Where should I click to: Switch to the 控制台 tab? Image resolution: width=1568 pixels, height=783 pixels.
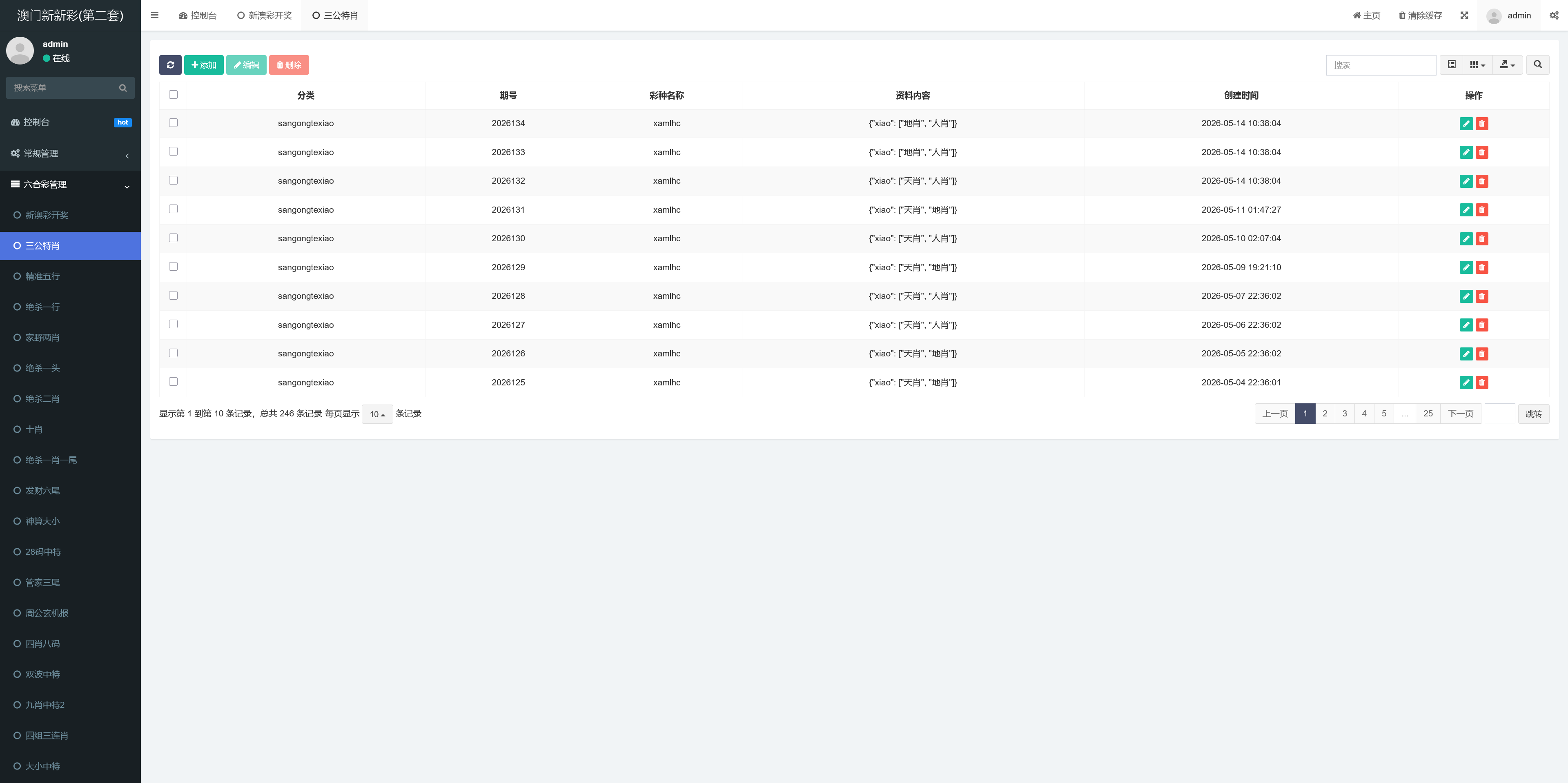point(197,15)
